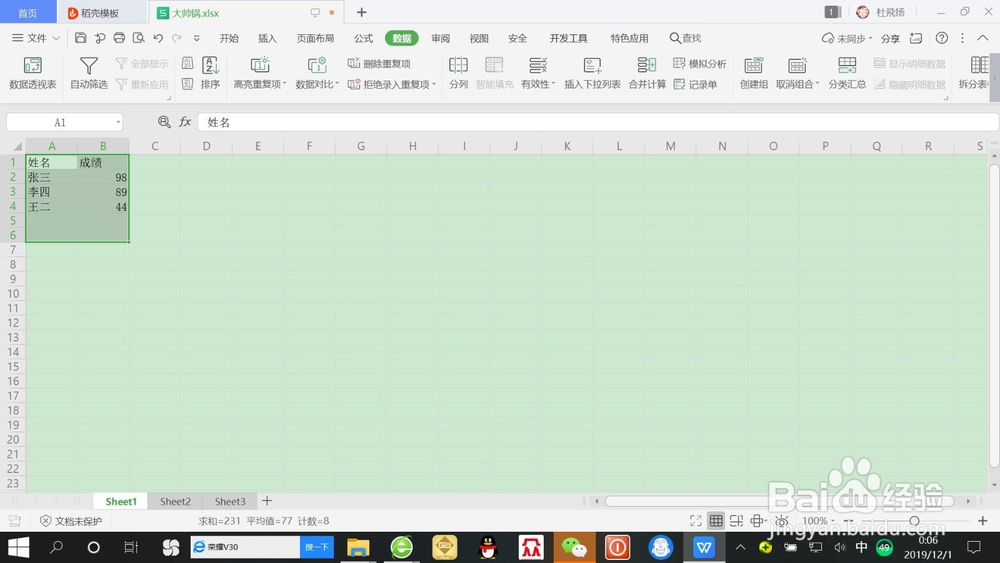1000x563 pixels.
Task: Click the fx insert function icon
Action: tap(185, 122)
